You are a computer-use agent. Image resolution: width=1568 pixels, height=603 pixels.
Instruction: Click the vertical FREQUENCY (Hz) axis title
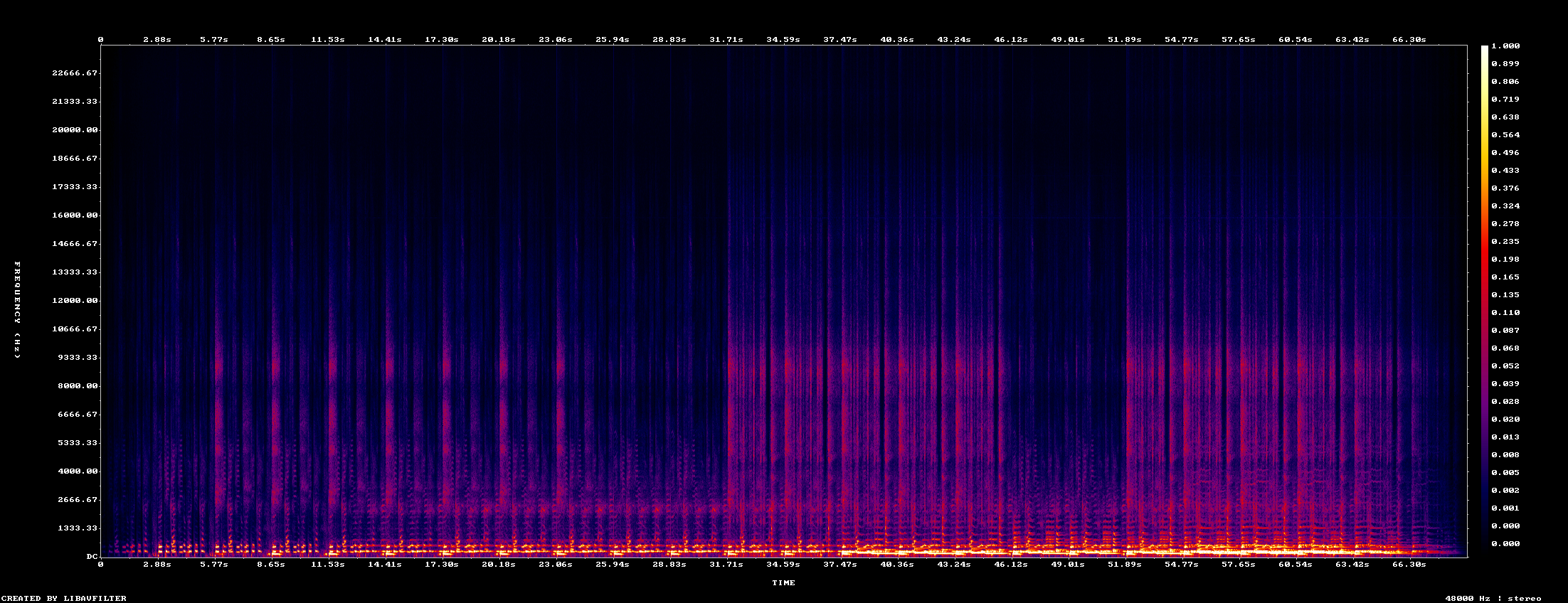[18, 310]
